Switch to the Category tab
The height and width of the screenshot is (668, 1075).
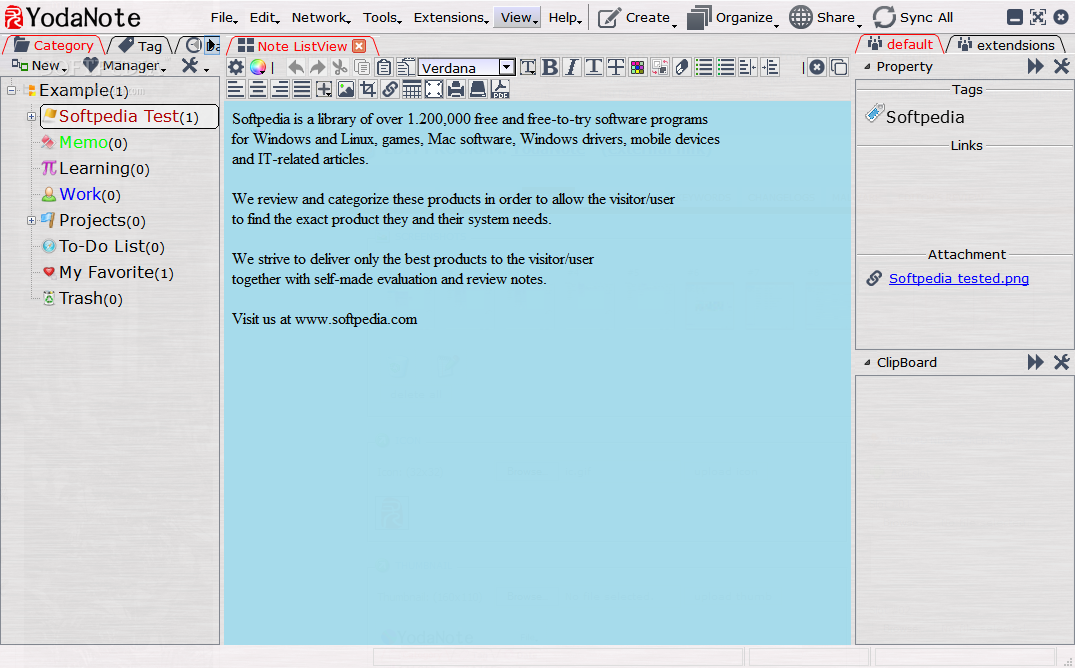pyautogui.click(x=54, y=45)
